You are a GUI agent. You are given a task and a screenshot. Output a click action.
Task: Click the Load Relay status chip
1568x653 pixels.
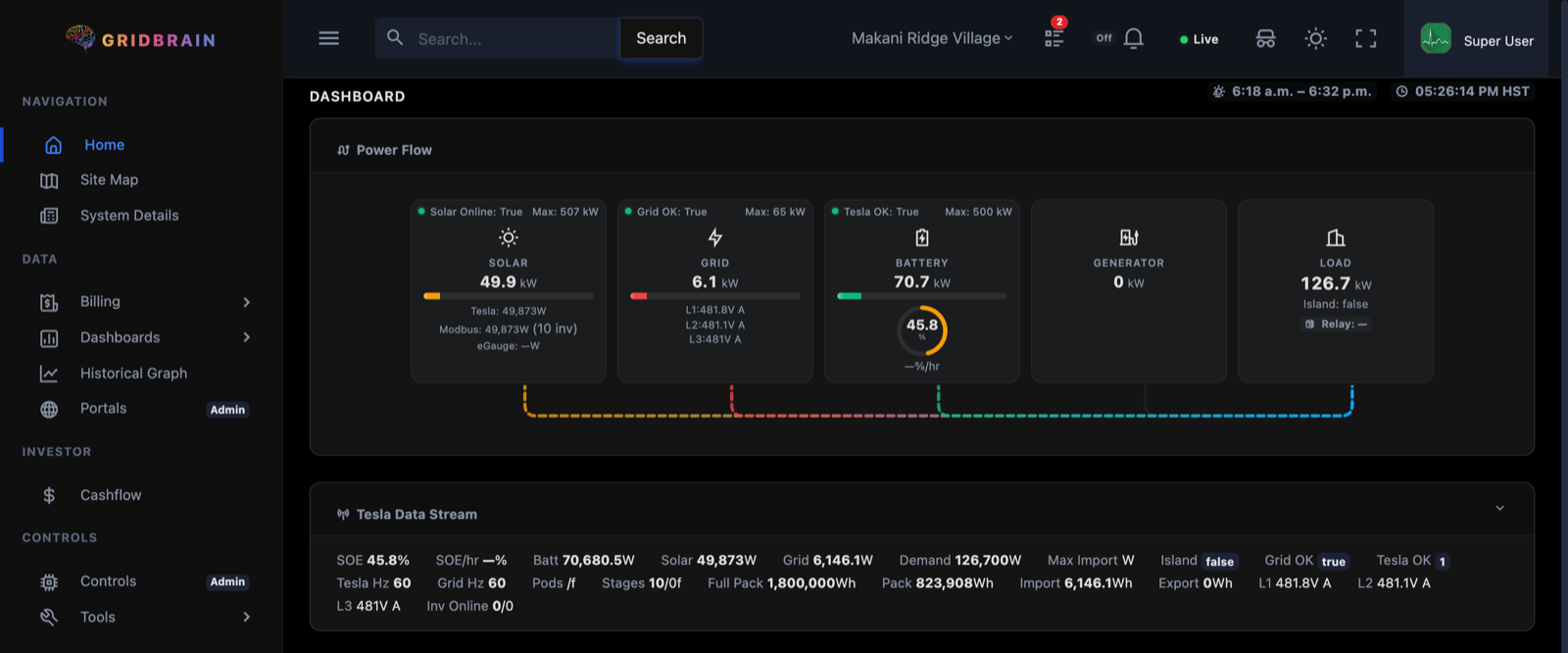point(1336,324)
